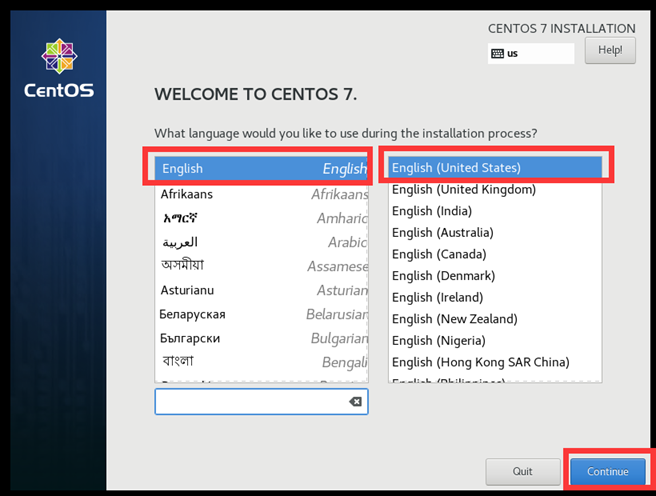Choose English (New Zealand) locale
The image size is (656, 496).
495,319
